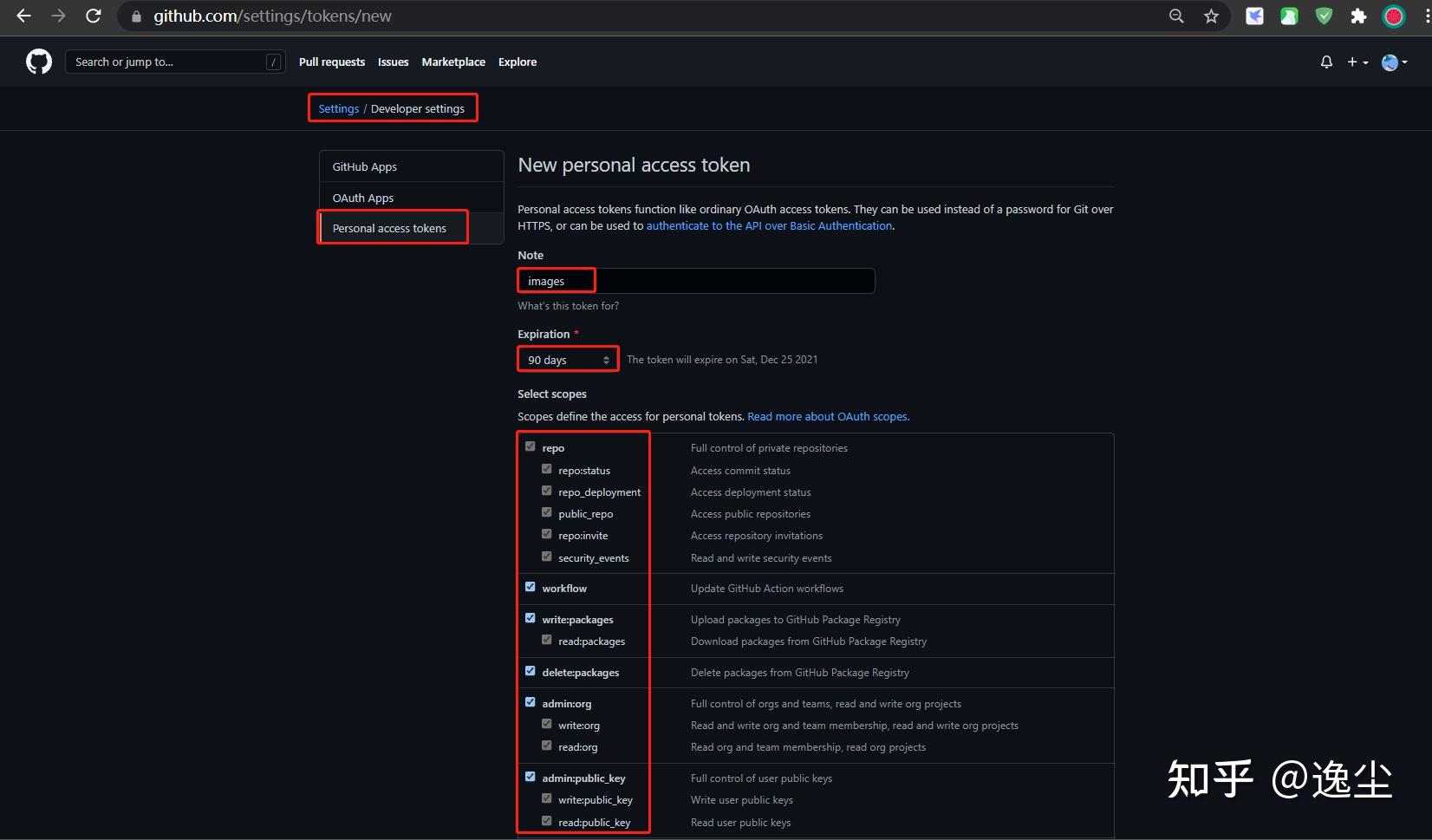Select Personal access tokens in sidebar

point(412,228)
